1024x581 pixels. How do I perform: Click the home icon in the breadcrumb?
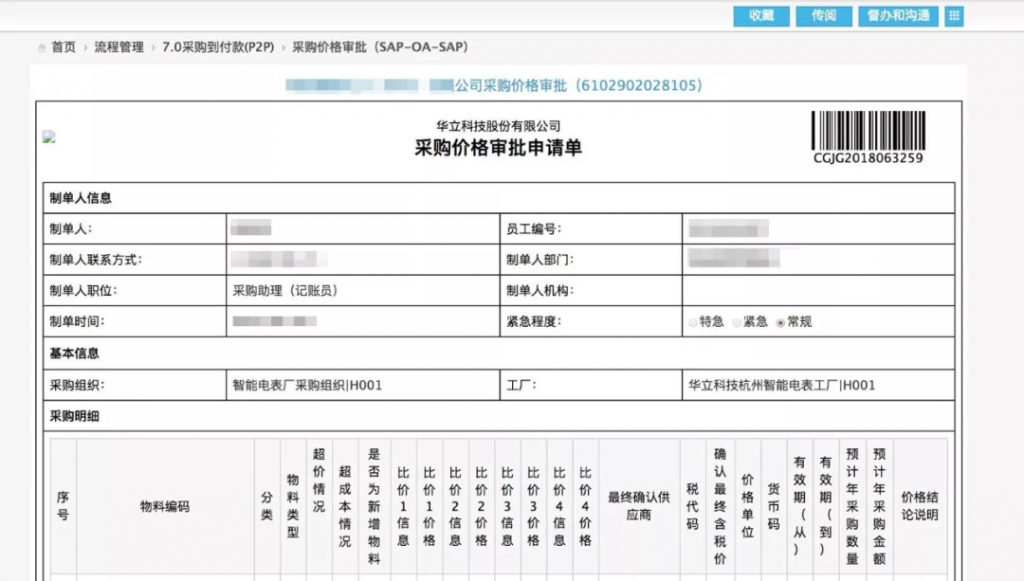[x=42, y=48]
